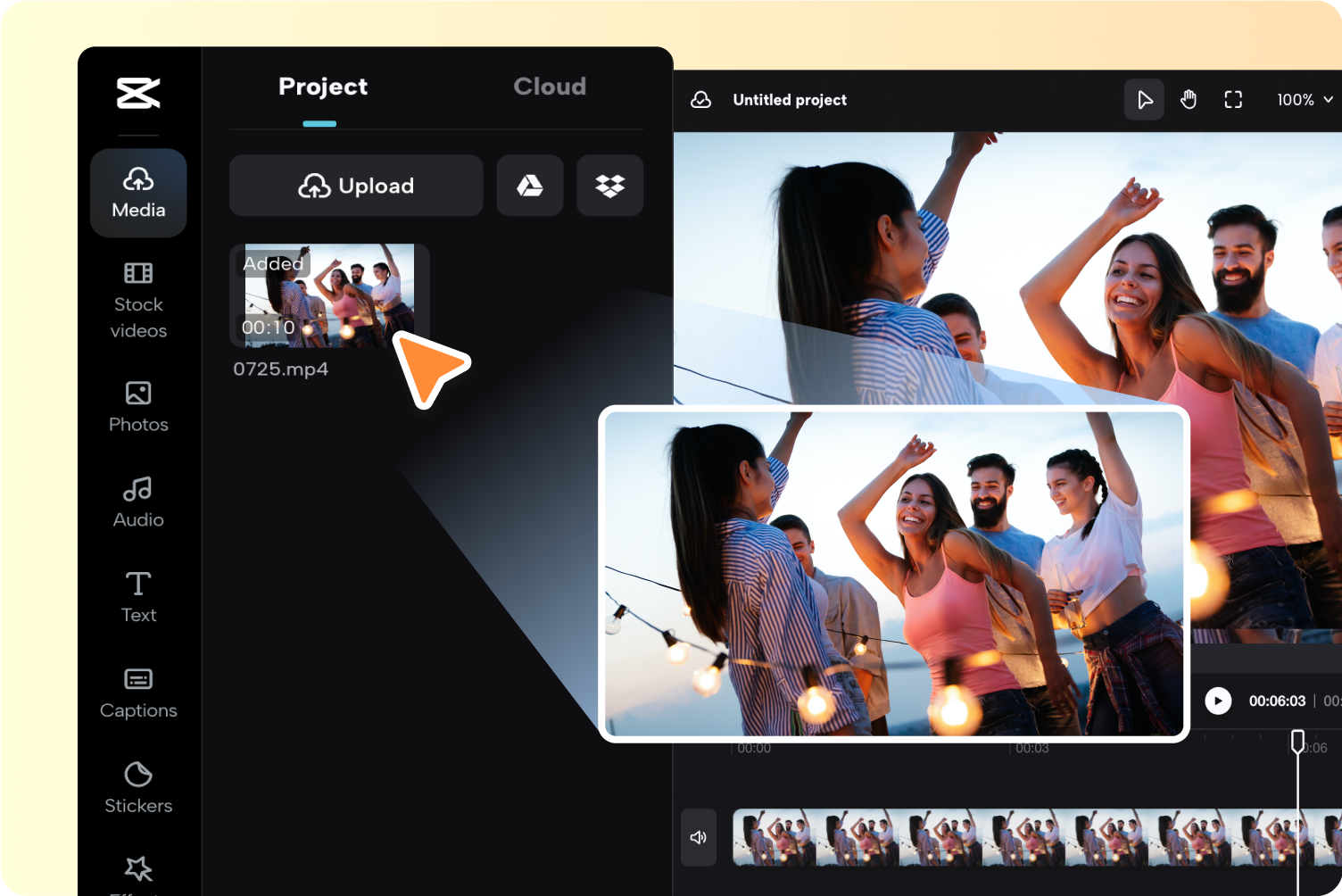Viewport: 1342px width, 896px height.
Task: Enter fullscreen preview mode
Action: click(x=1233, y=100)
